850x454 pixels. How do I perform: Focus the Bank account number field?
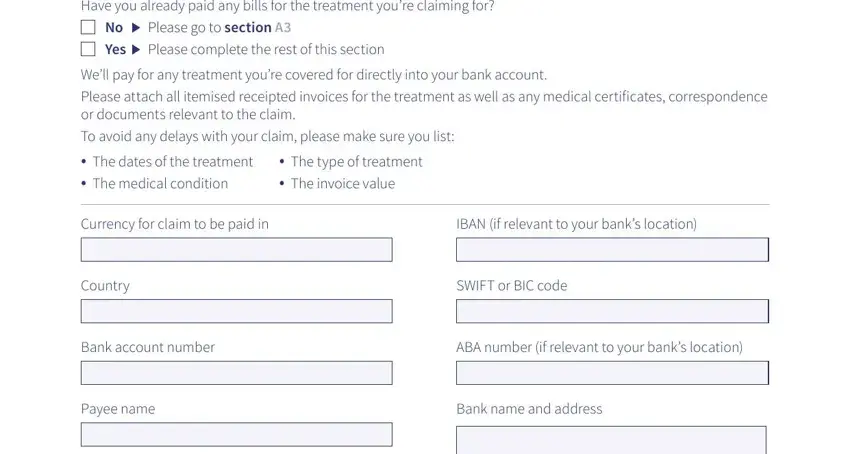tap(236, 373)
